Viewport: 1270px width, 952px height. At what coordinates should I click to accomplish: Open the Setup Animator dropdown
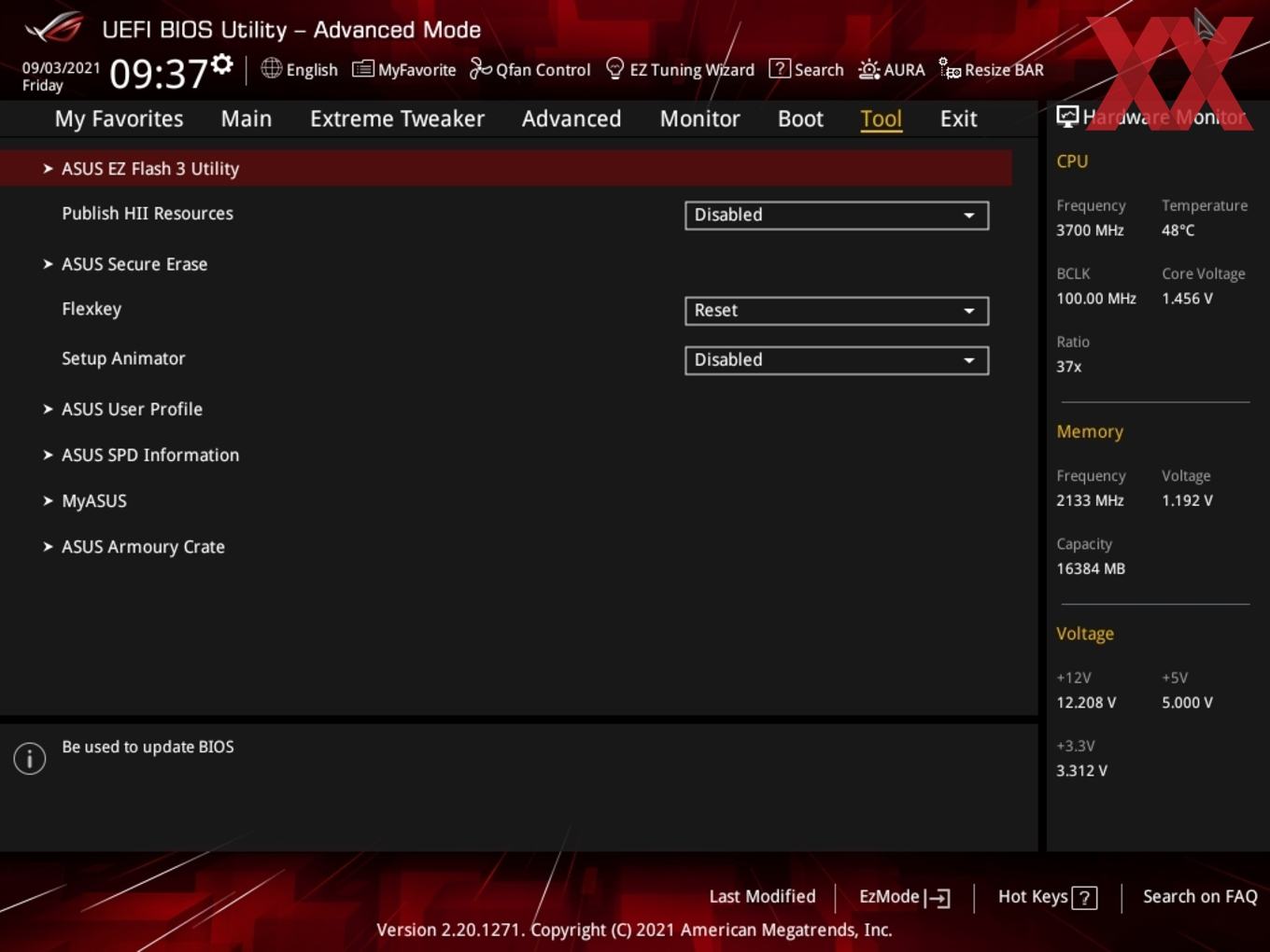pos(837,359)
